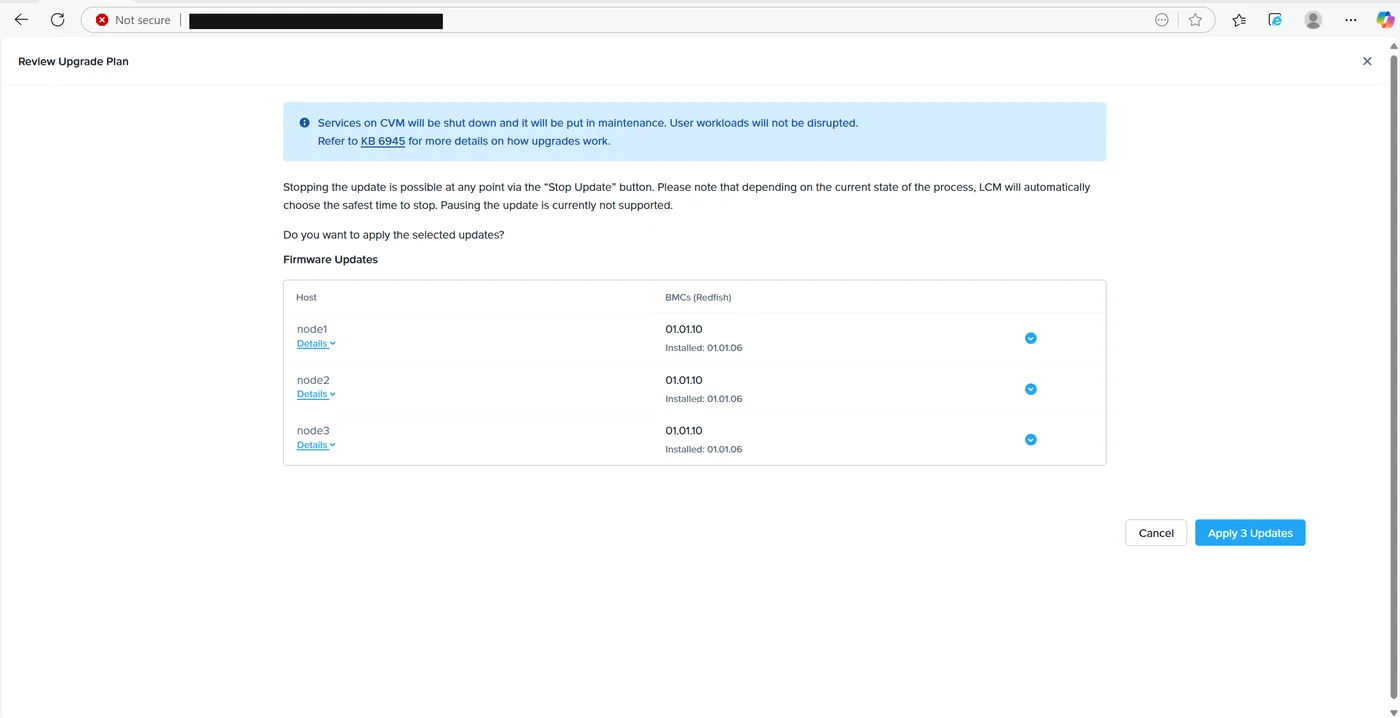1400x718 pixels.
Task: Click the Cancel button
Action: 1156,533
